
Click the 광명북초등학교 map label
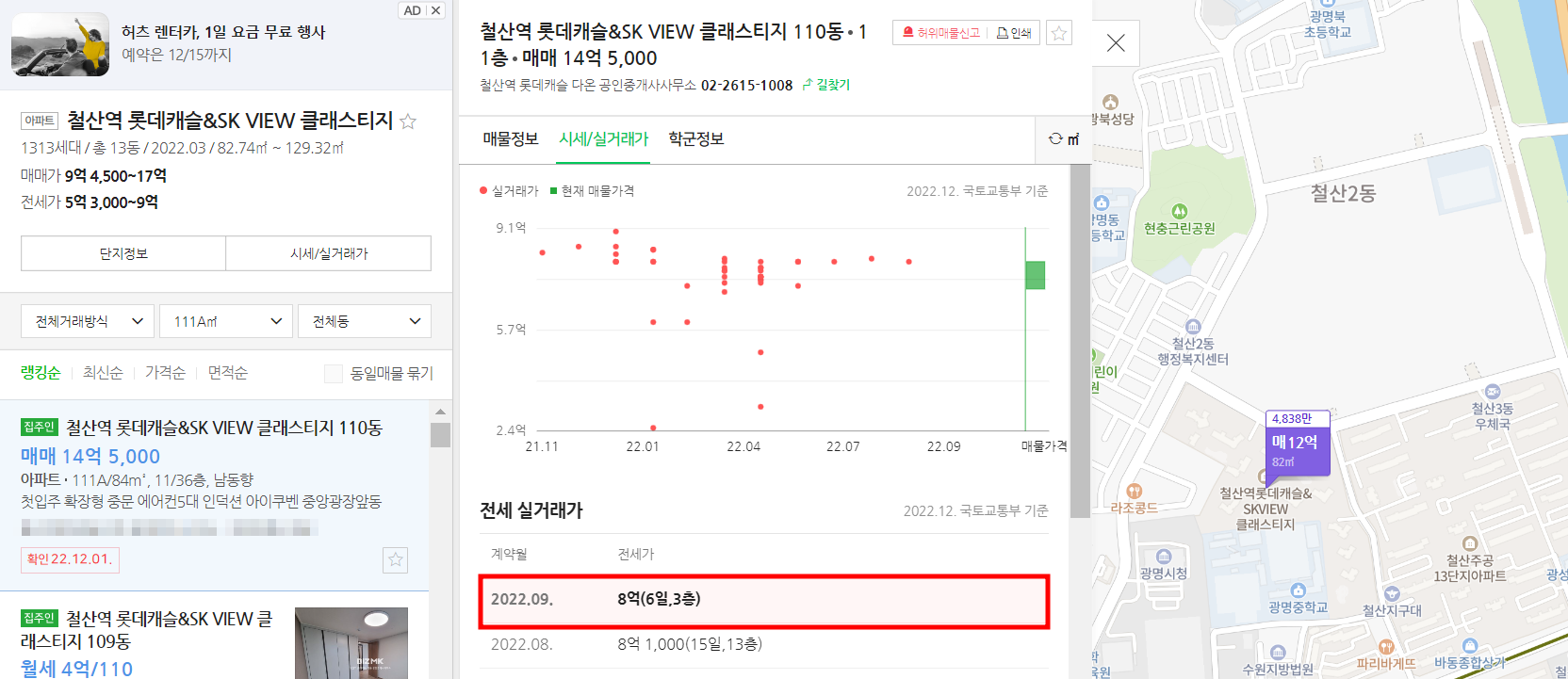1328,24
